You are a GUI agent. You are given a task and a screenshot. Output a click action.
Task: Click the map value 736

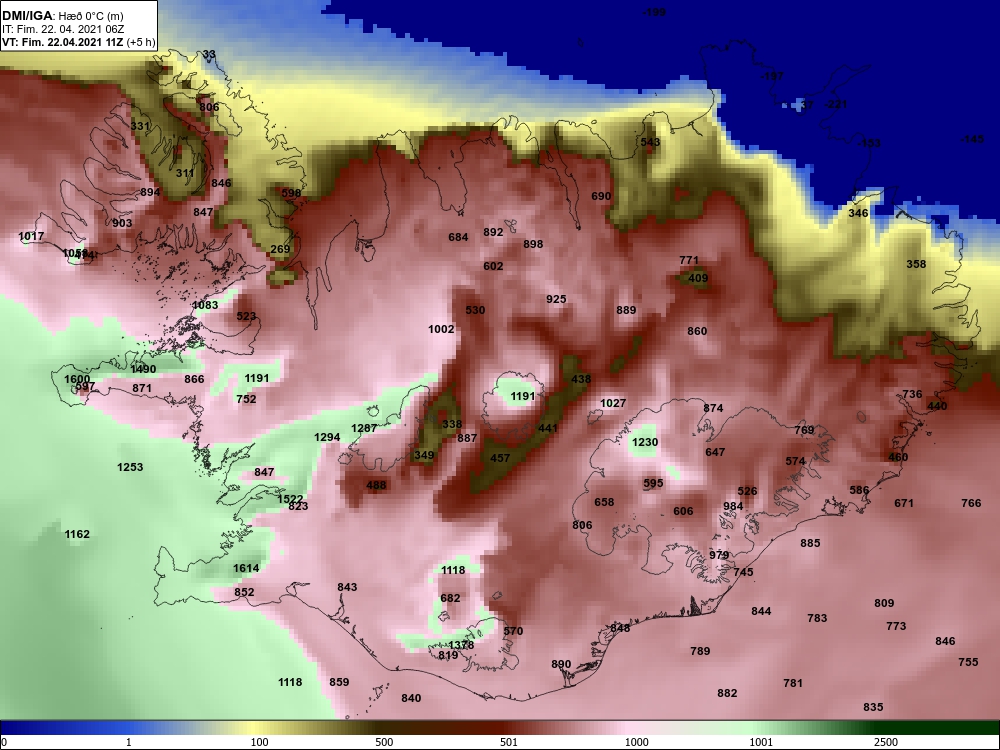coord(912,394)
